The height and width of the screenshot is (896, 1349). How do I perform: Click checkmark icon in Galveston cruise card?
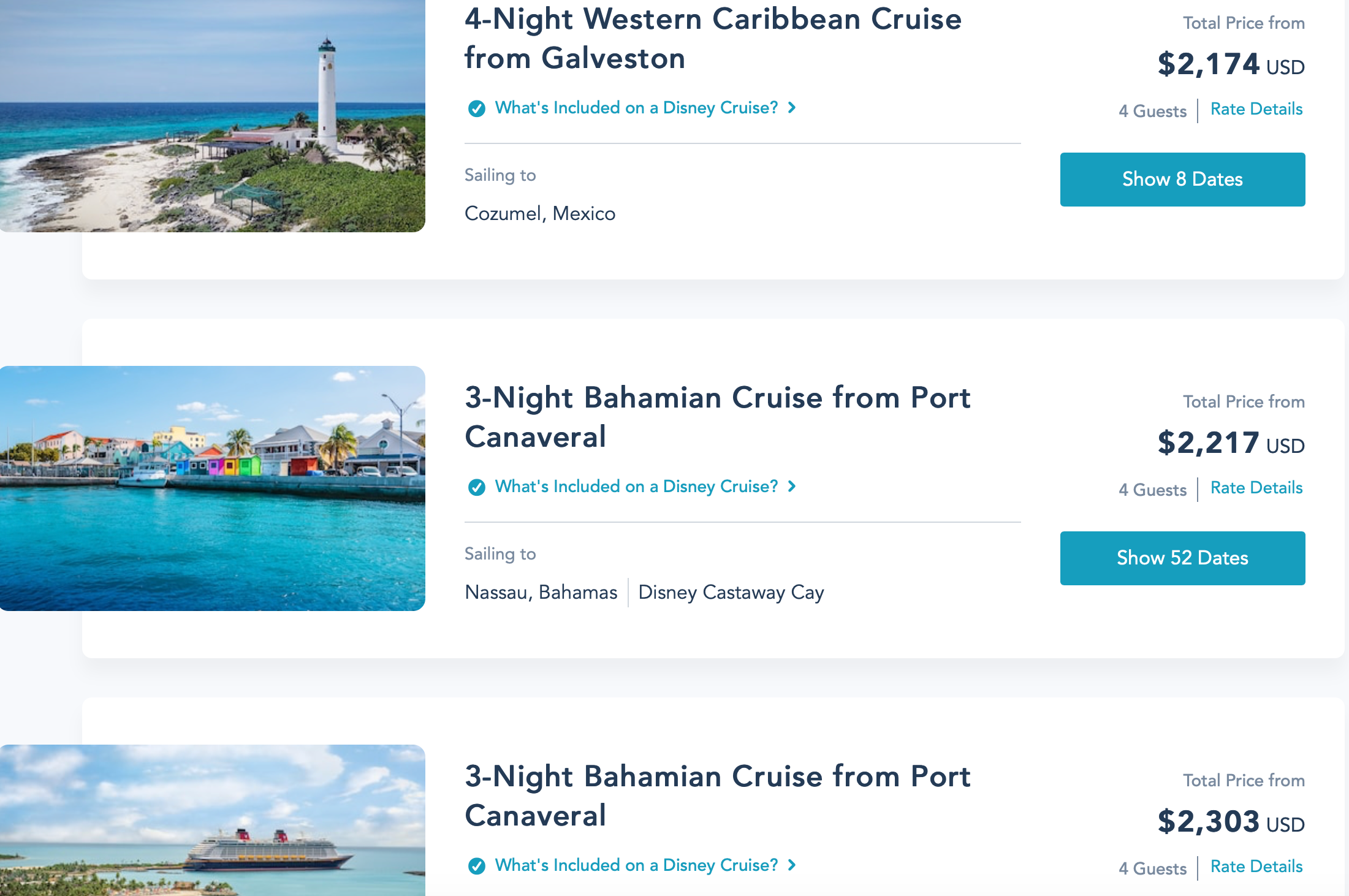click(476, 108)
